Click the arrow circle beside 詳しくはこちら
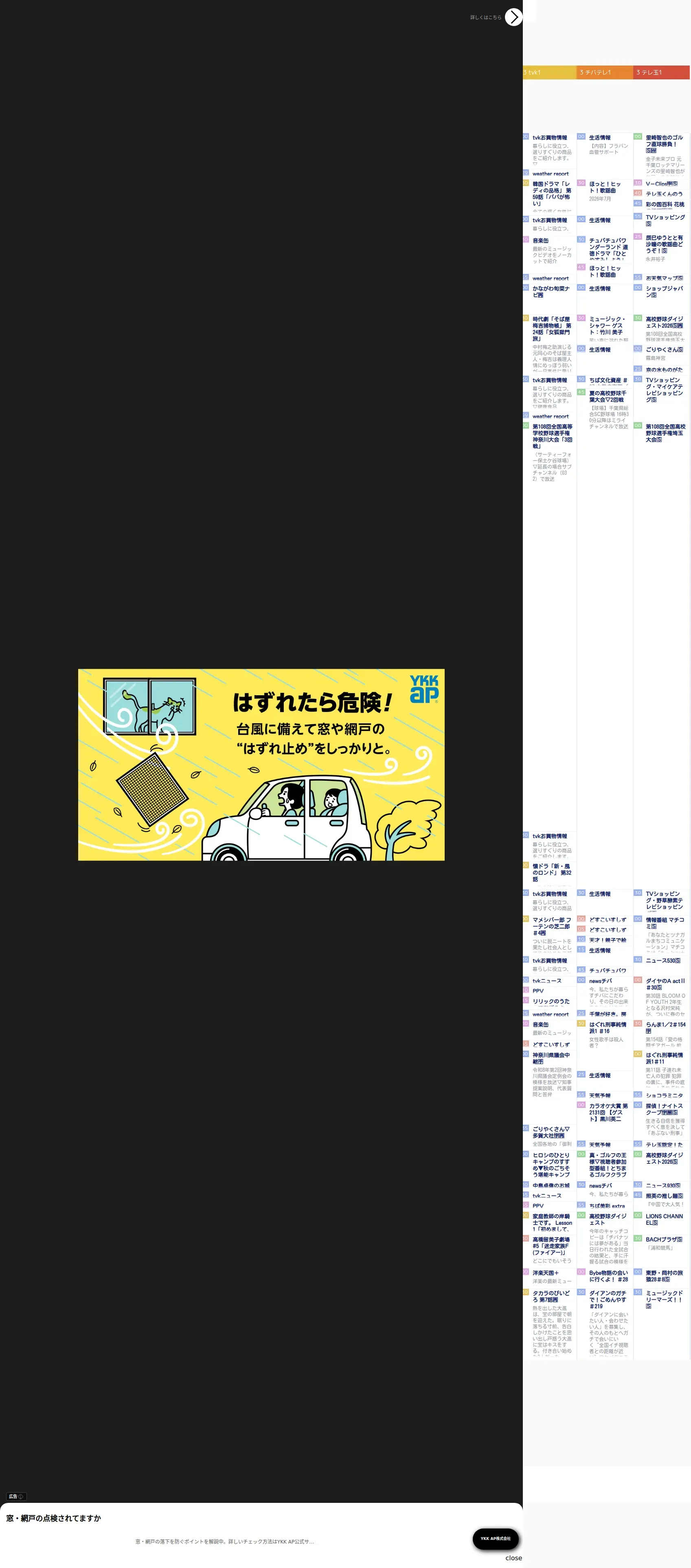The height and width of the screenshot is (1568, 691). point(514,17)
